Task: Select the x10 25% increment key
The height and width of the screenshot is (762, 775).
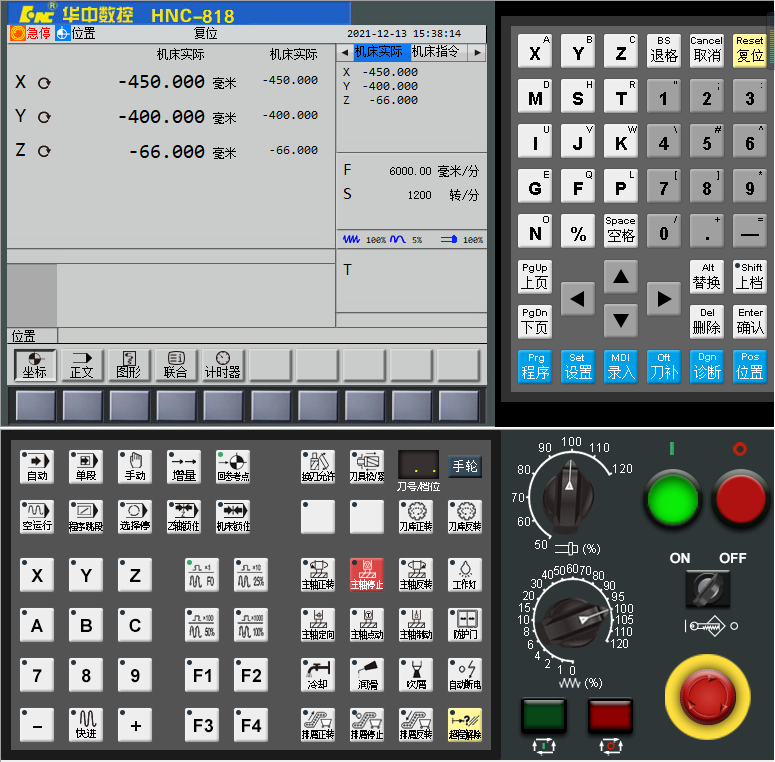Action: 251,575
